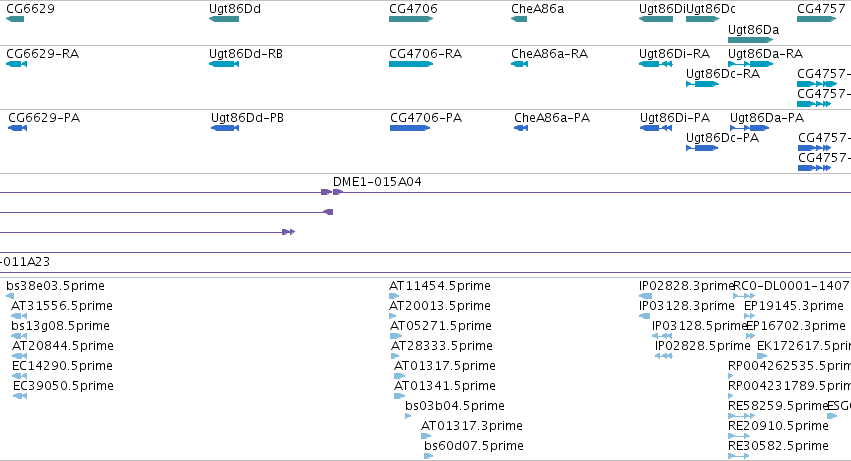Image resolution: width=851 pixels, height=461 pixels.
Task: Click the RE20910.5prime EST label
Action: click(x=778, y=426)
